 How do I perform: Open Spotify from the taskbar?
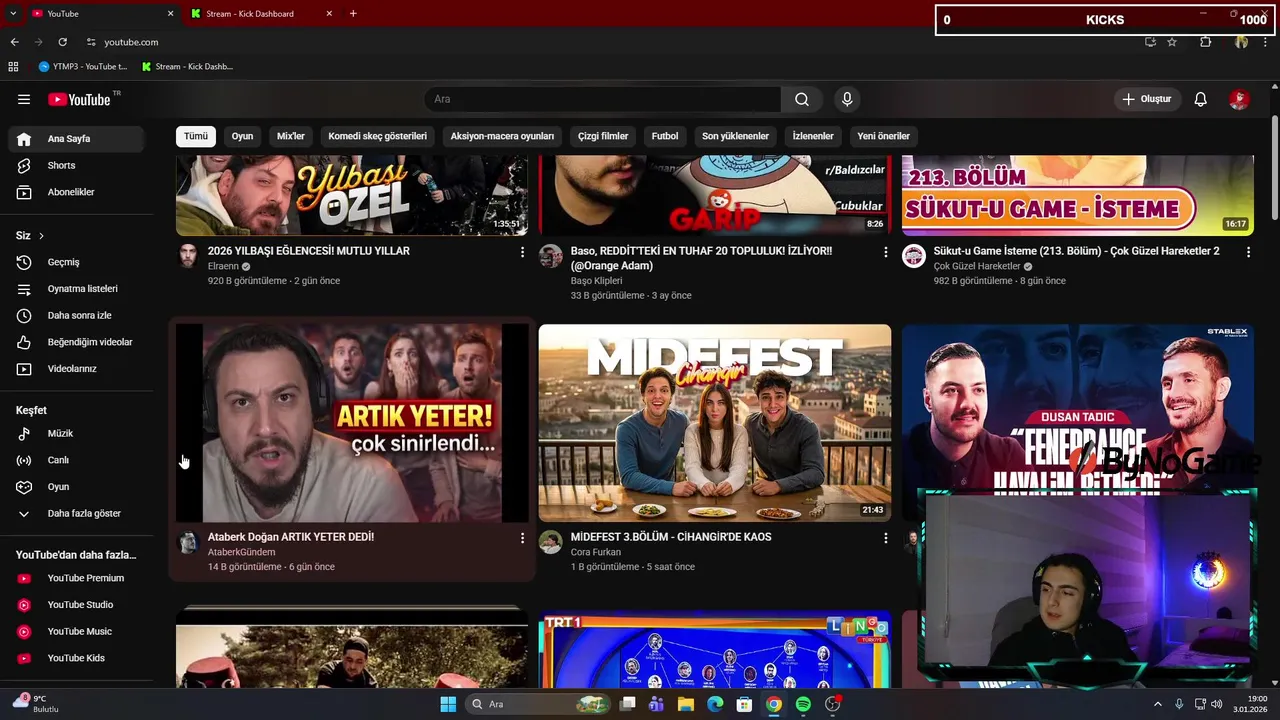pos(803,704)
